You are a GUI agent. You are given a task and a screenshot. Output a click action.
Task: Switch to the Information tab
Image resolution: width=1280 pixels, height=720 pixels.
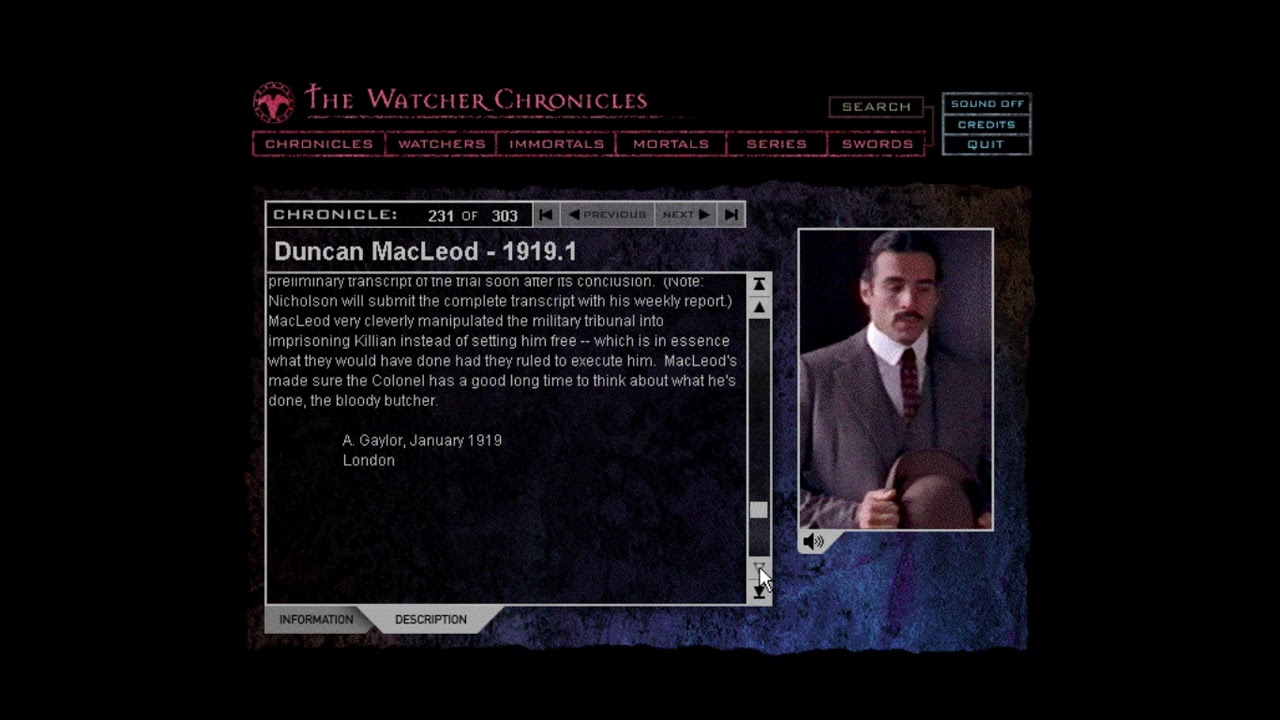click(316, 619)
